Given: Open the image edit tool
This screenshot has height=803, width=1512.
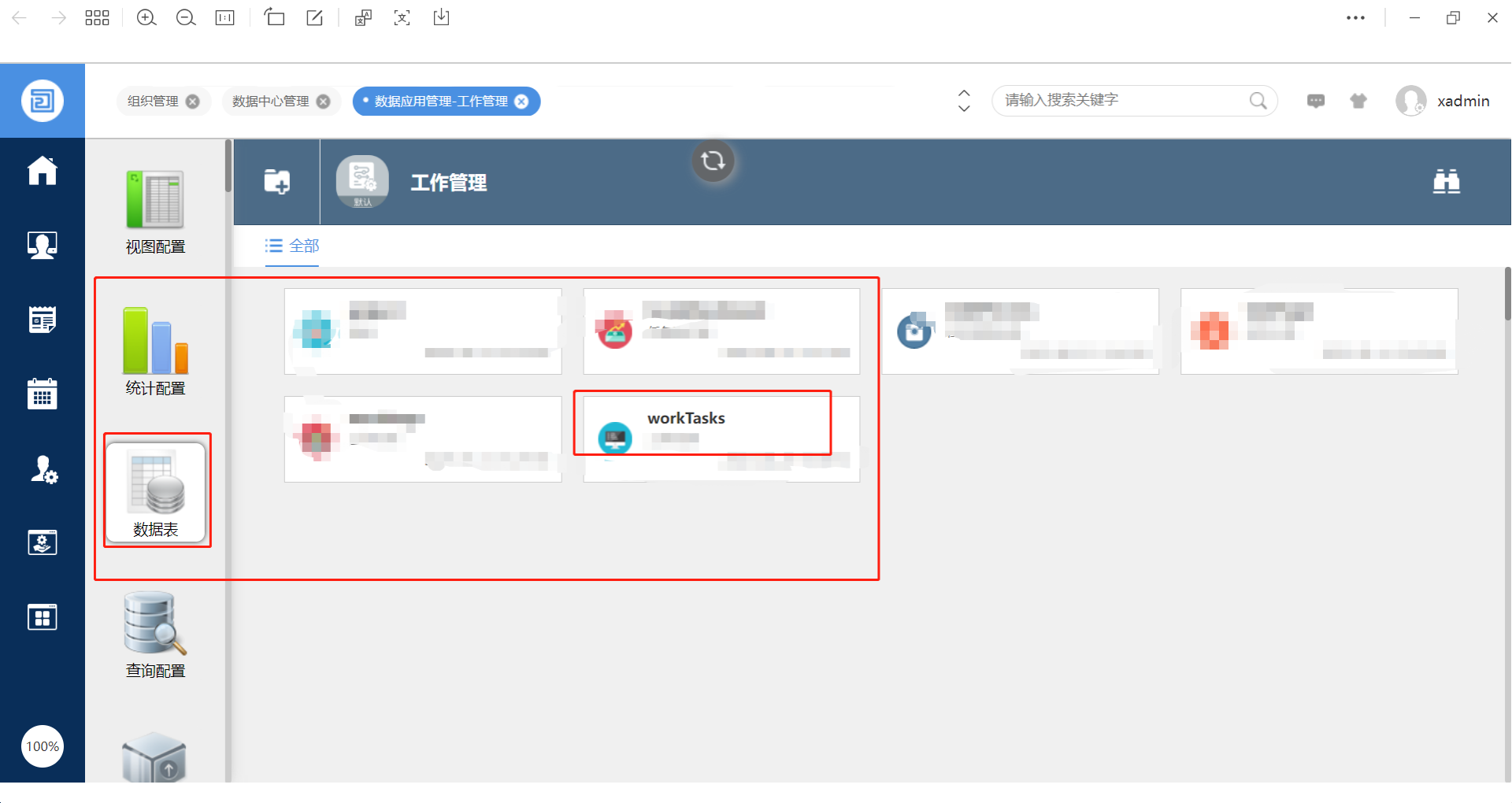Looking at the screenshot, I should pos(314,18).
